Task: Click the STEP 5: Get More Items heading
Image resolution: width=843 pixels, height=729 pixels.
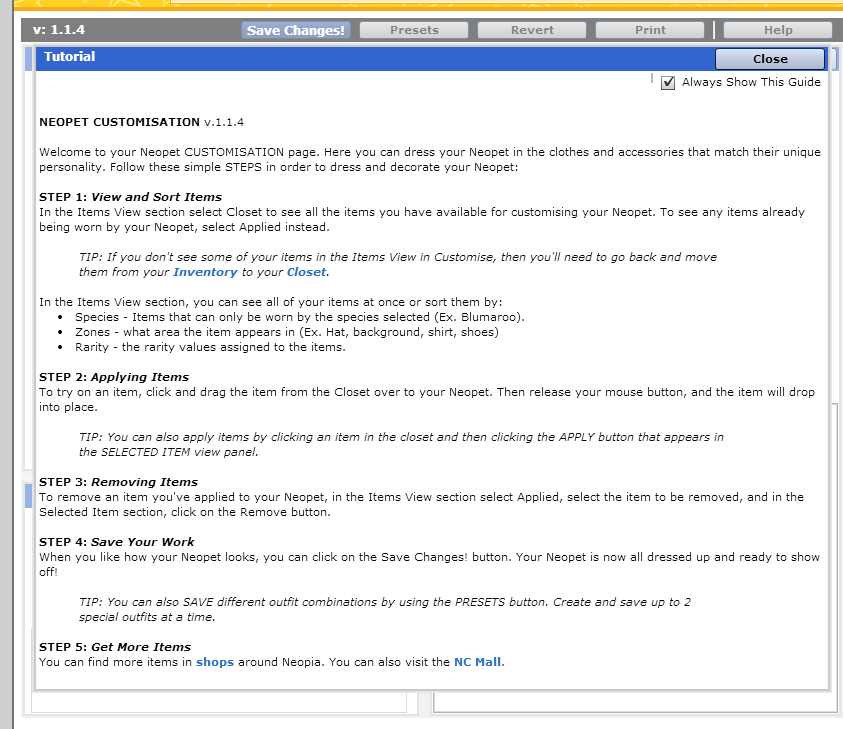Action: point(115,647)
